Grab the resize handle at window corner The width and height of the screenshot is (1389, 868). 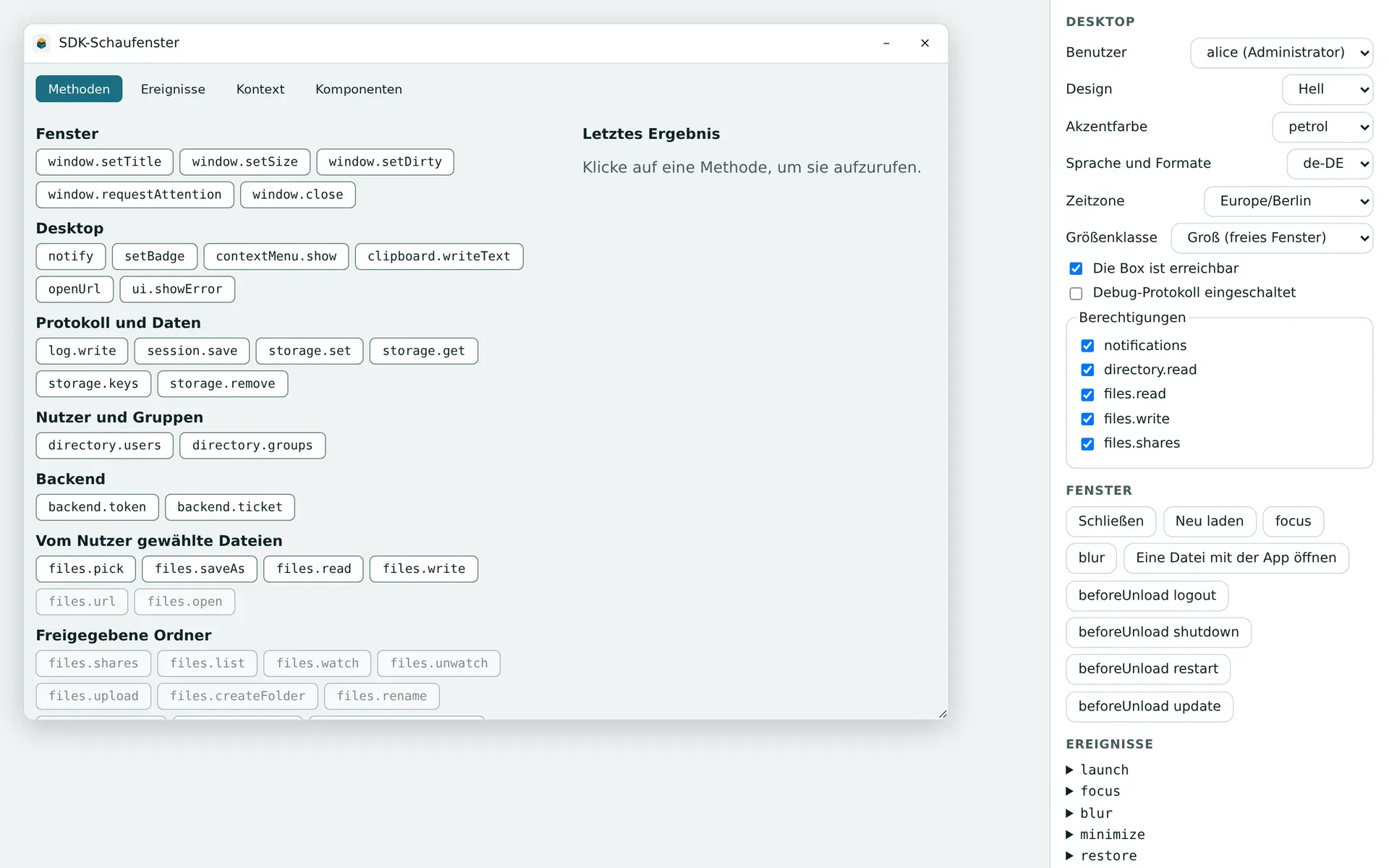(x=942, y=713)
